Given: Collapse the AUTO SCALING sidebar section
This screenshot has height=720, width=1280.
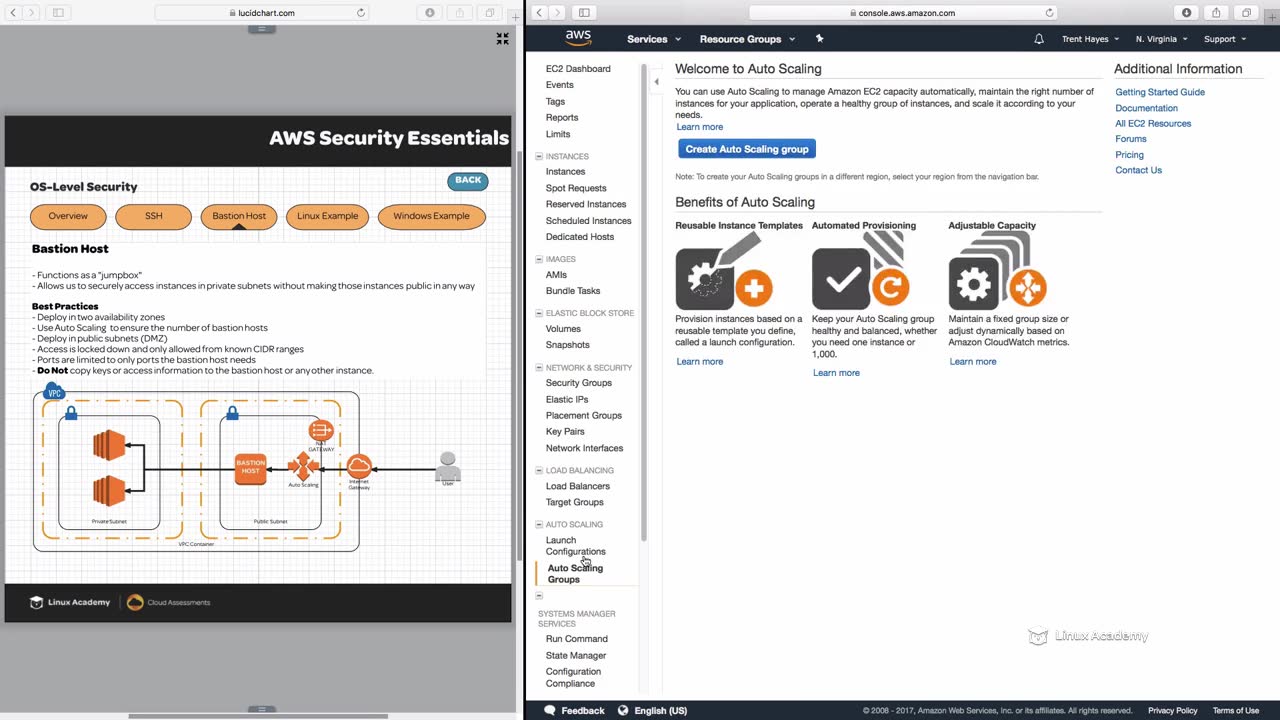Looking at the screenshot, I should [x=539, y=524].
